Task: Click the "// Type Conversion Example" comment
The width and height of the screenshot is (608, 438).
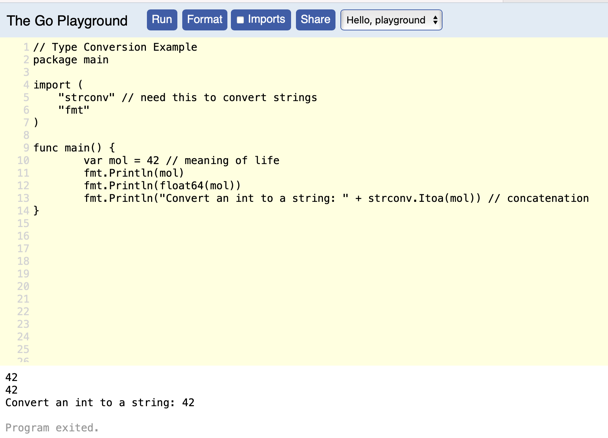Action: click(x=115, y=47)
